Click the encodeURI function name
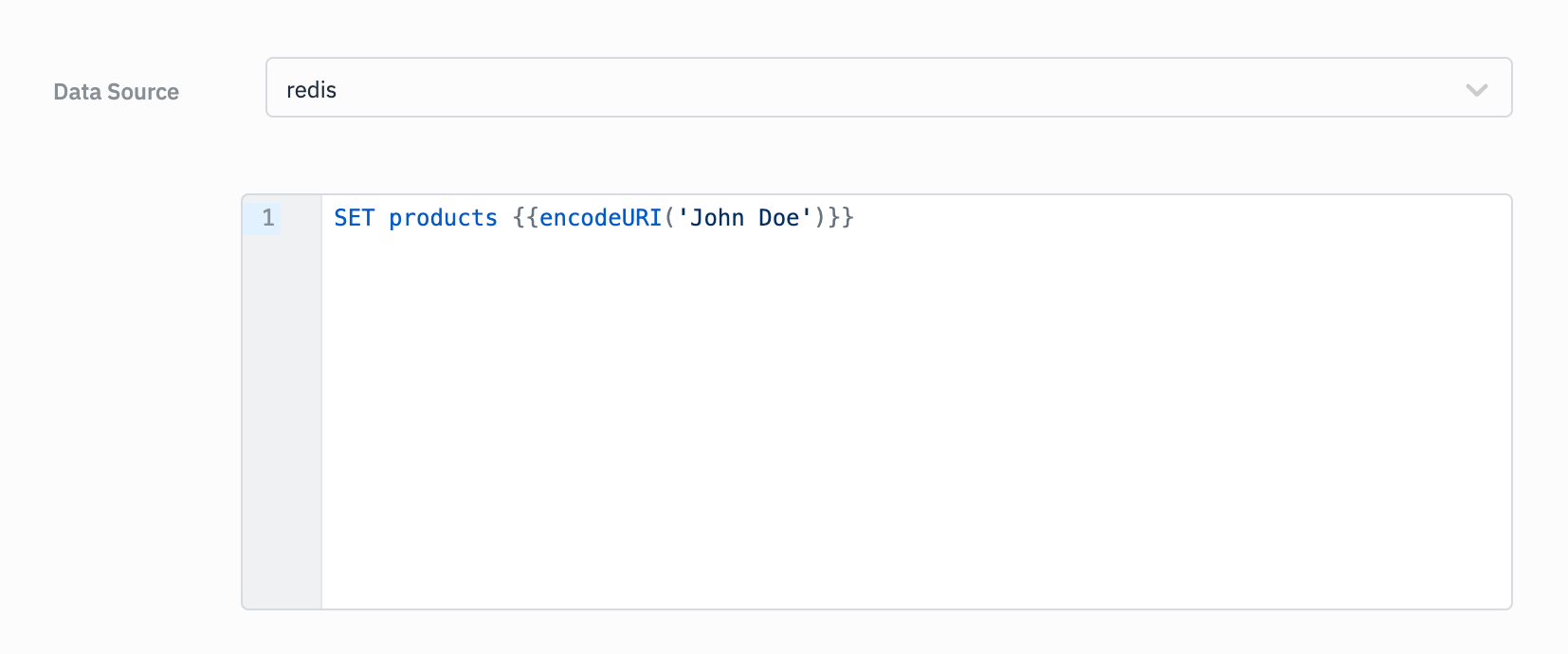Screen dimensions: 1568x654 pyautogui.click(x=600, y=218)
